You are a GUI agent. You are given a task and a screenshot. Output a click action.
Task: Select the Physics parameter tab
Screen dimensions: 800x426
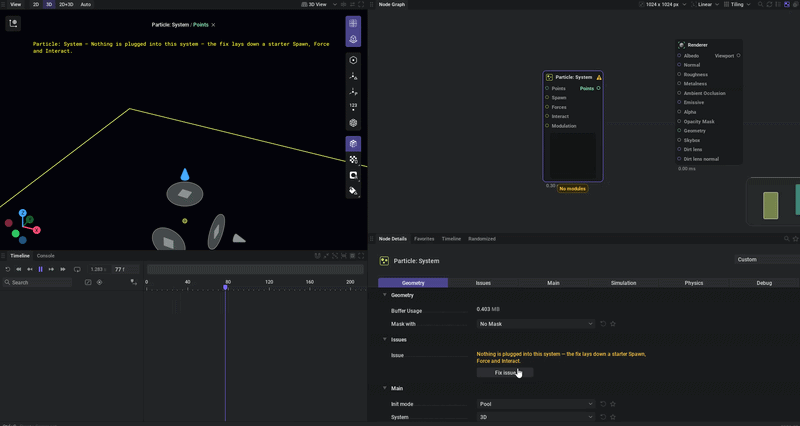coord(694,283)
